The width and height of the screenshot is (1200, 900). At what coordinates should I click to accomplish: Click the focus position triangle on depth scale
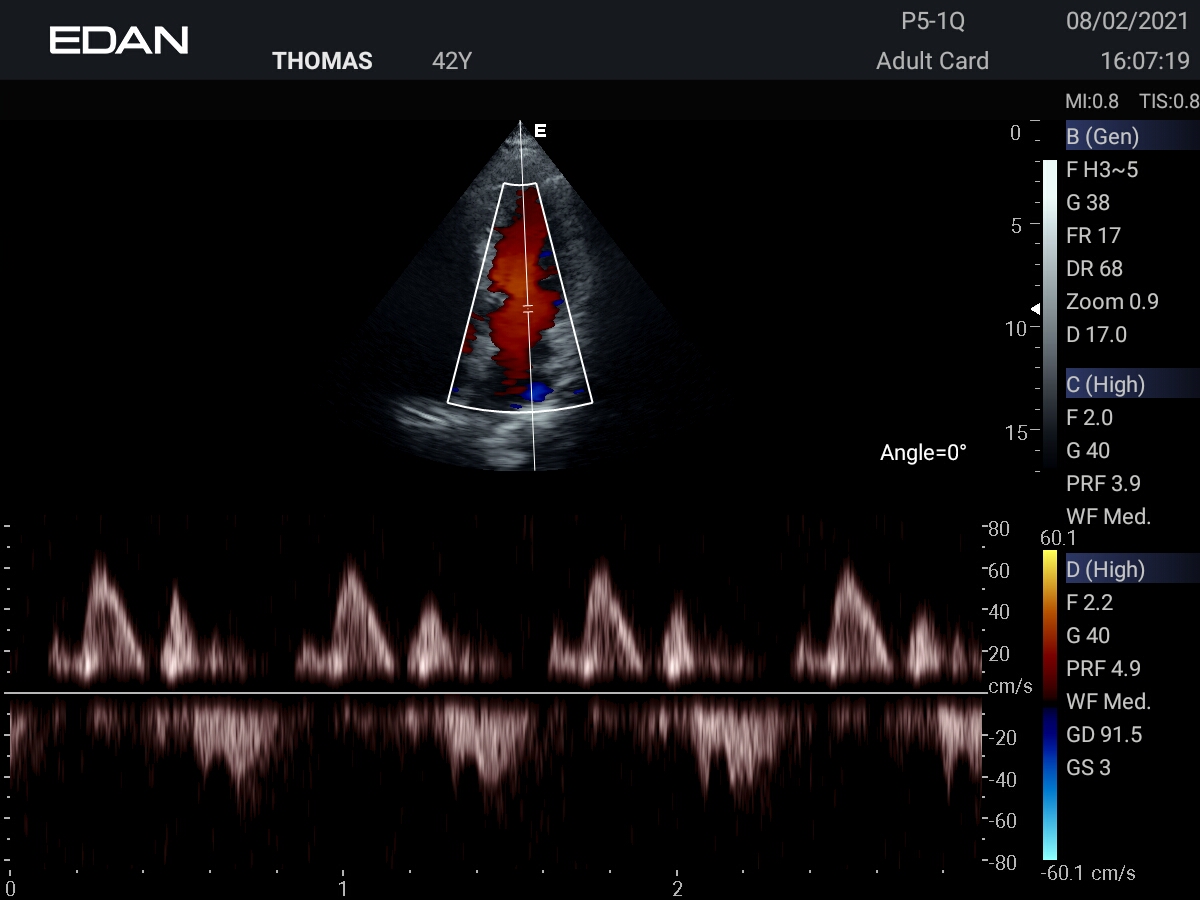pos(1036,309)
